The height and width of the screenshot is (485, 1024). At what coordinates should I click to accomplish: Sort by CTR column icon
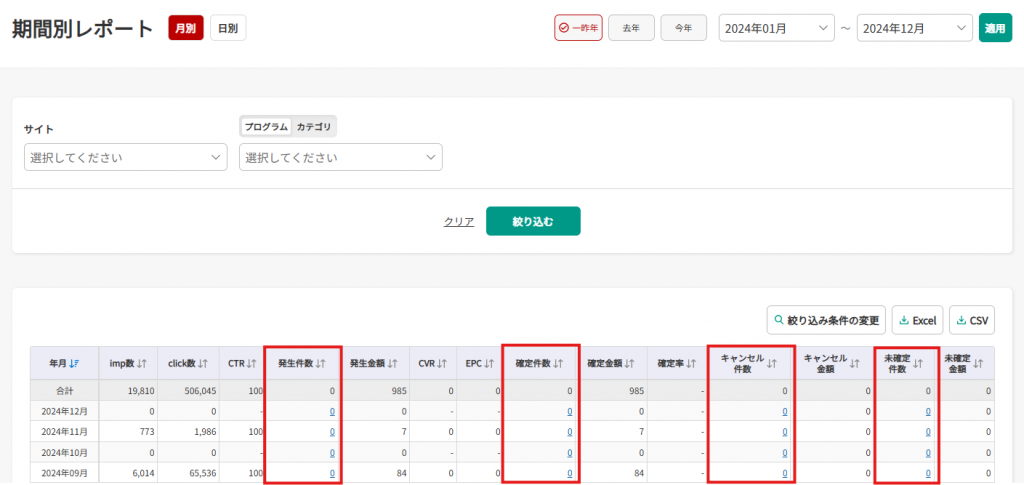[x=252, y=364]
